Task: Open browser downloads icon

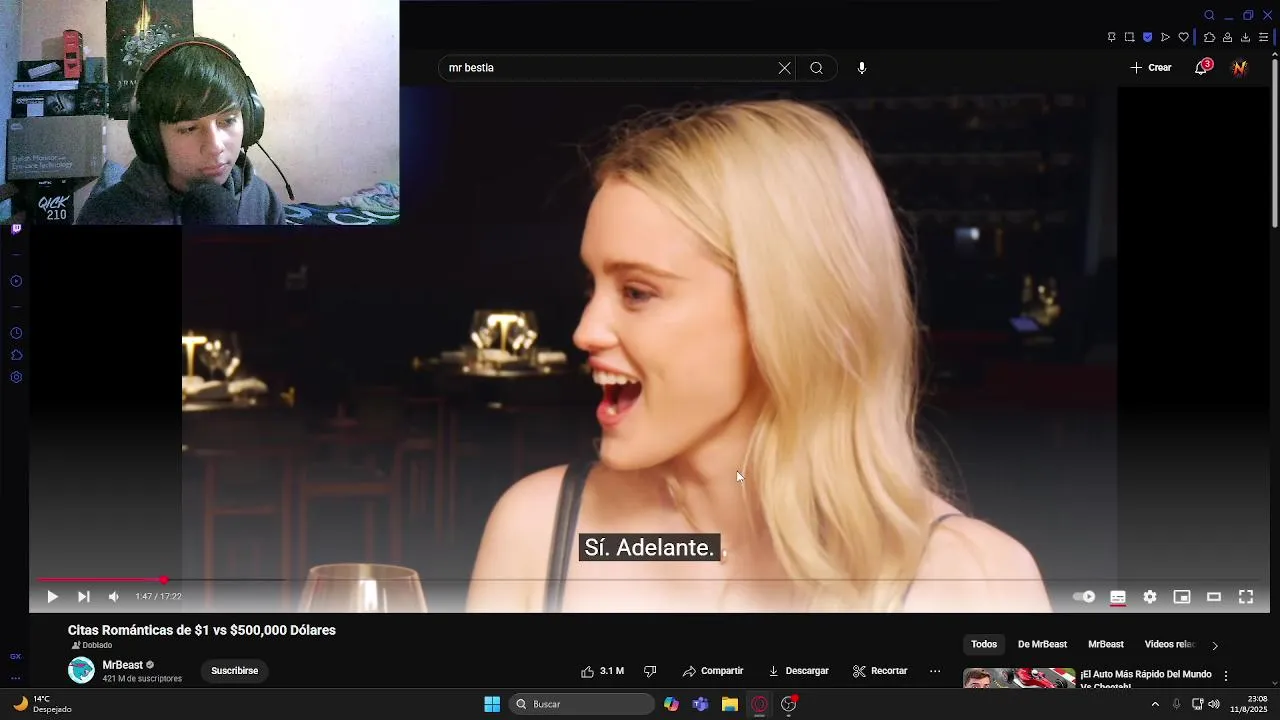Action: (1245, 37)
